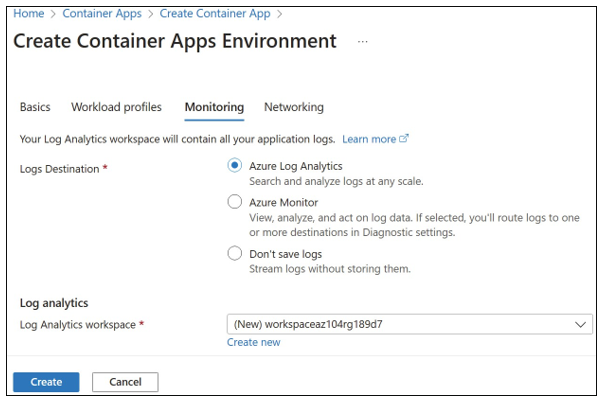Select the Don't save logs option

coord(235,253)
